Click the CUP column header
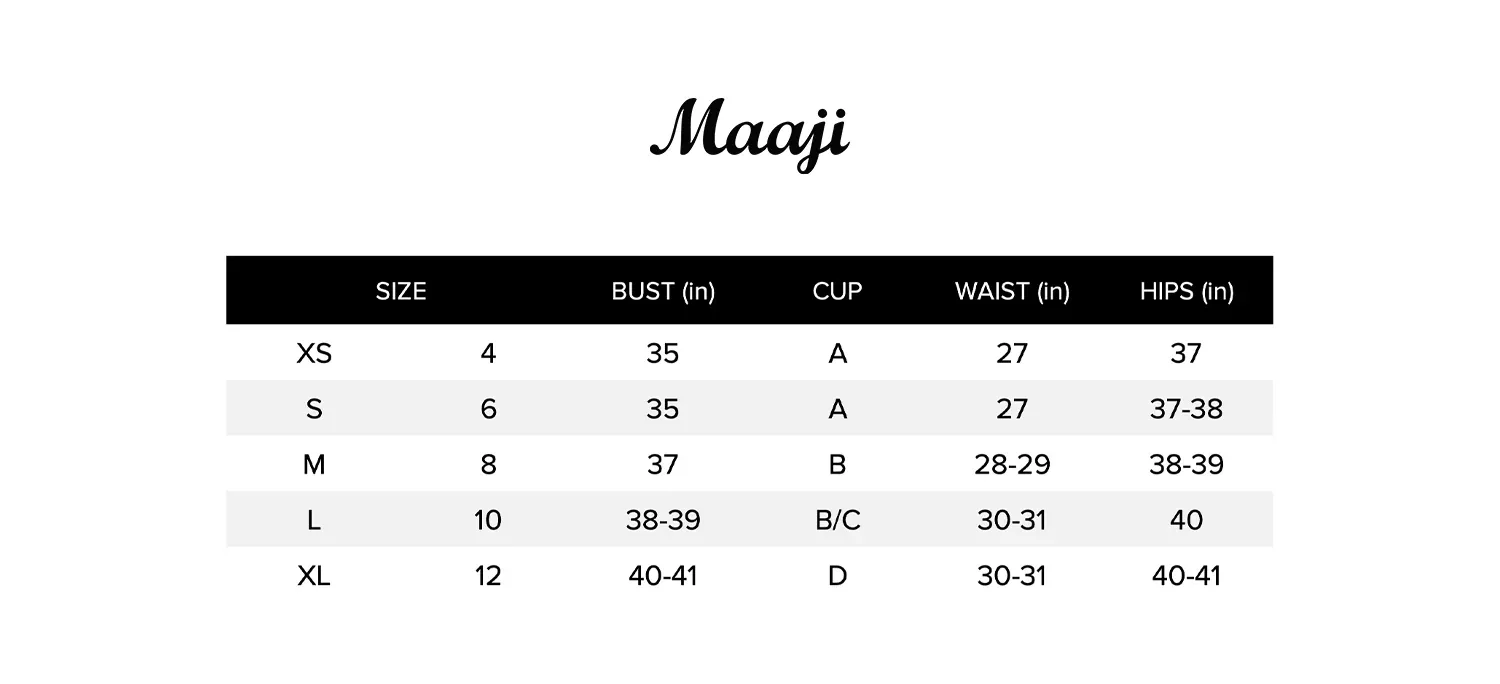Viewport: 1500px width, 684px height. click(837, 291)
